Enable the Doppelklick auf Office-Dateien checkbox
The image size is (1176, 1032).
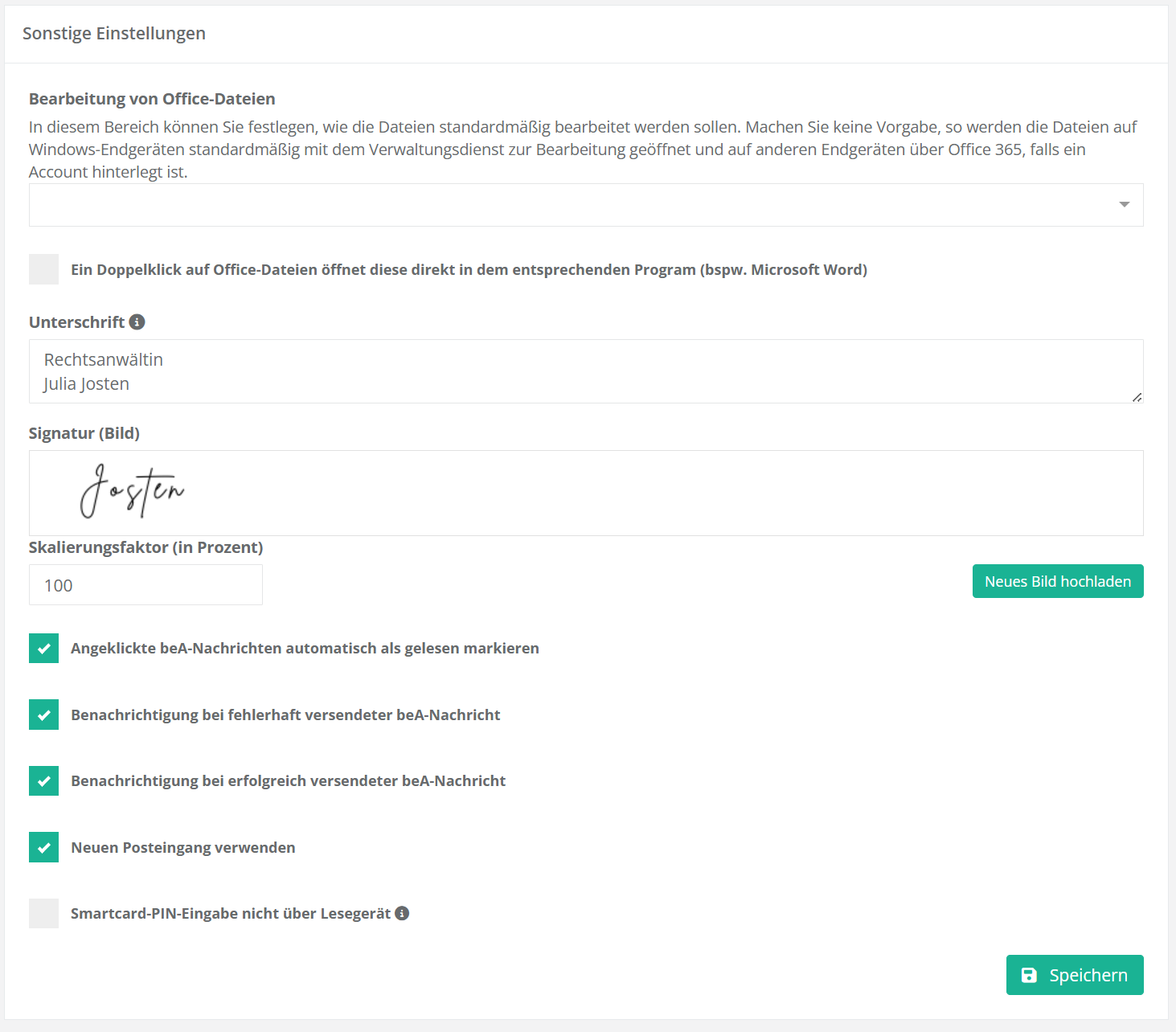click(x=44, y=269)
